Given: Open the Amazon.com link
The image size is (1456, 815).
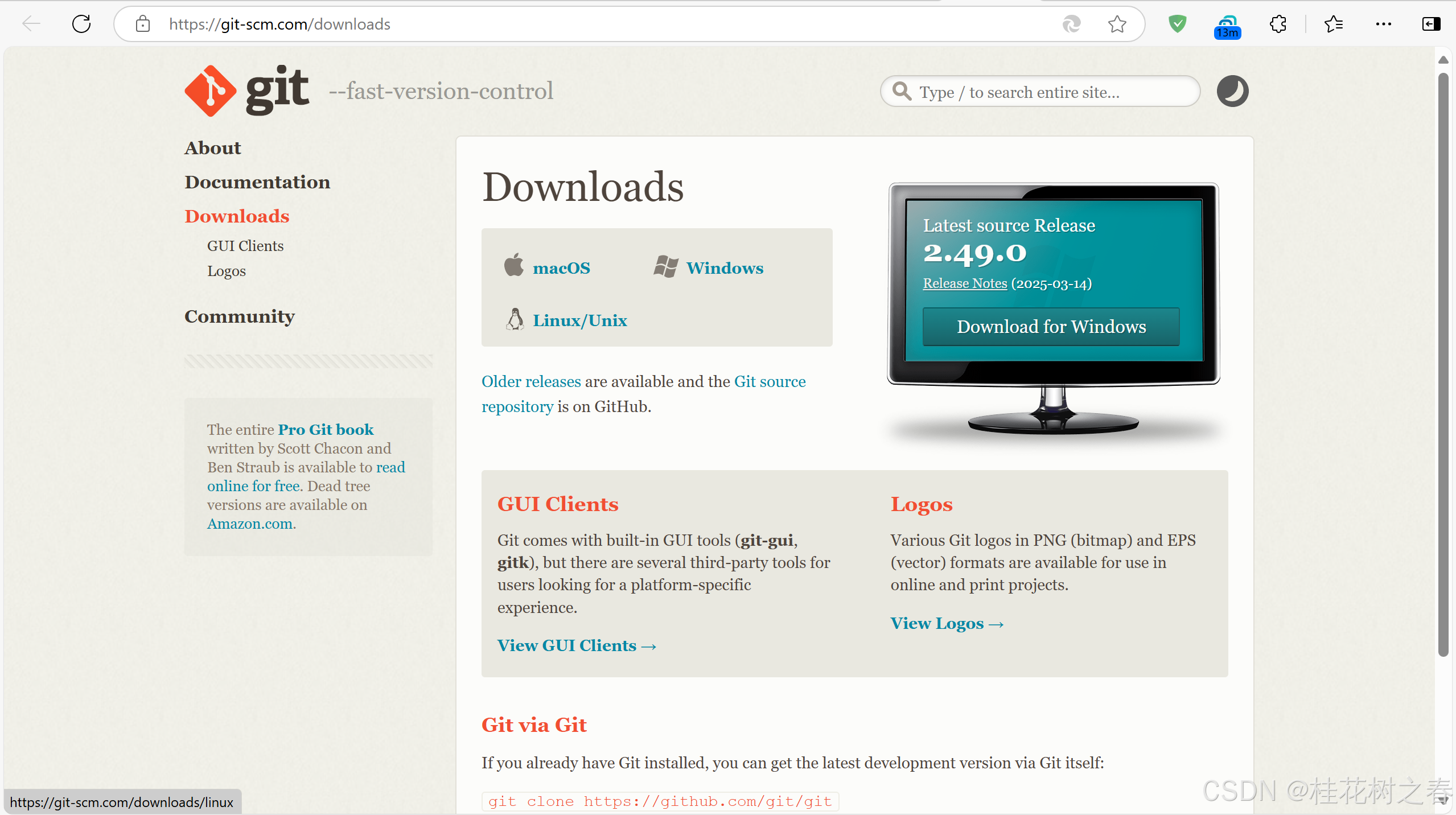Looking at the screenshot, I should click(x=250, y=524).
